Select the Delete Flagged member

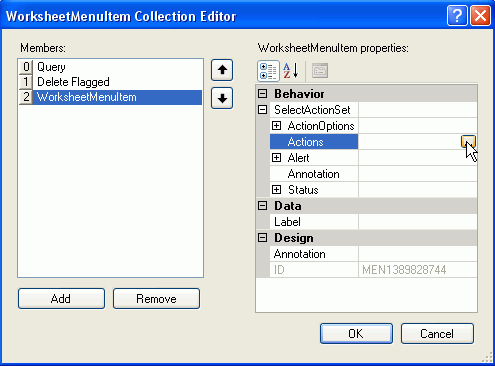click(73, 82)
